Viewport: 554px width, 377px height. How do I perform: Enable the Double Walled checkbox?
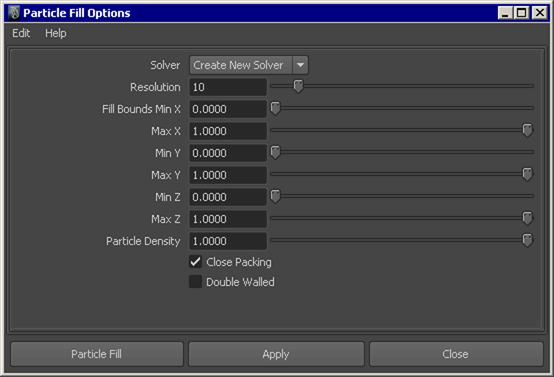[x=195, y=282]
